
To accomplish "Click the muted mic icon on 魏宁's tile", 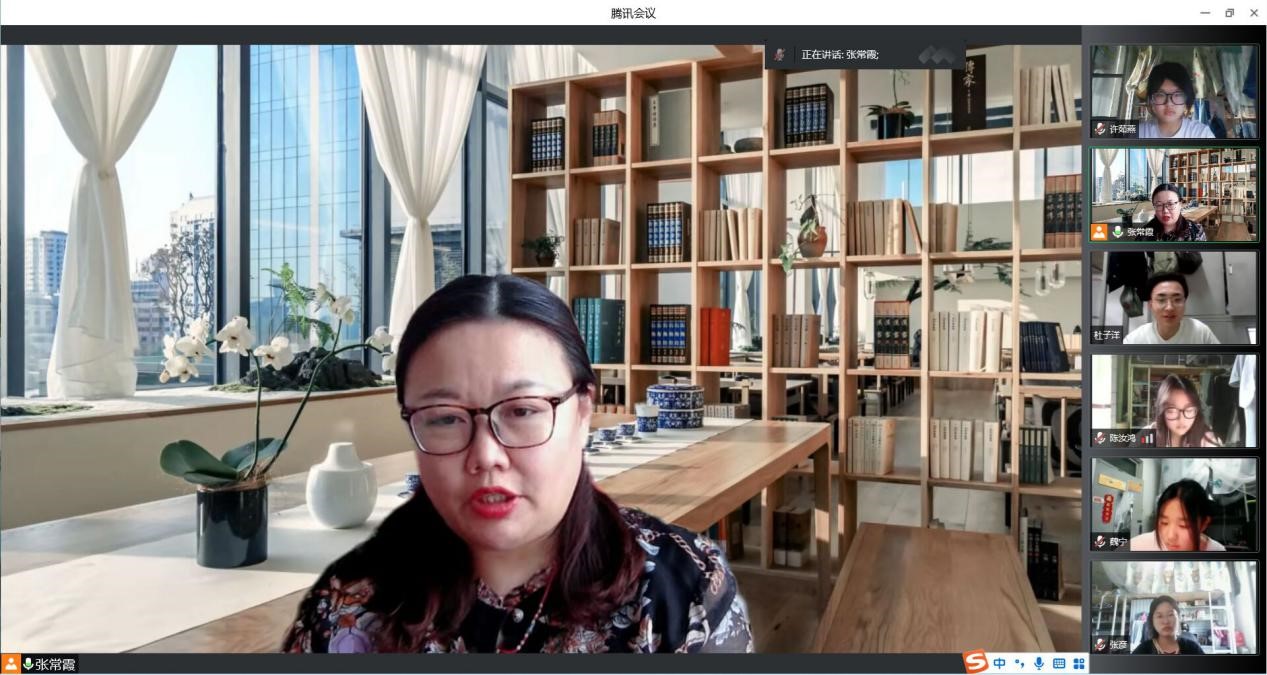I will (1100, 542).
